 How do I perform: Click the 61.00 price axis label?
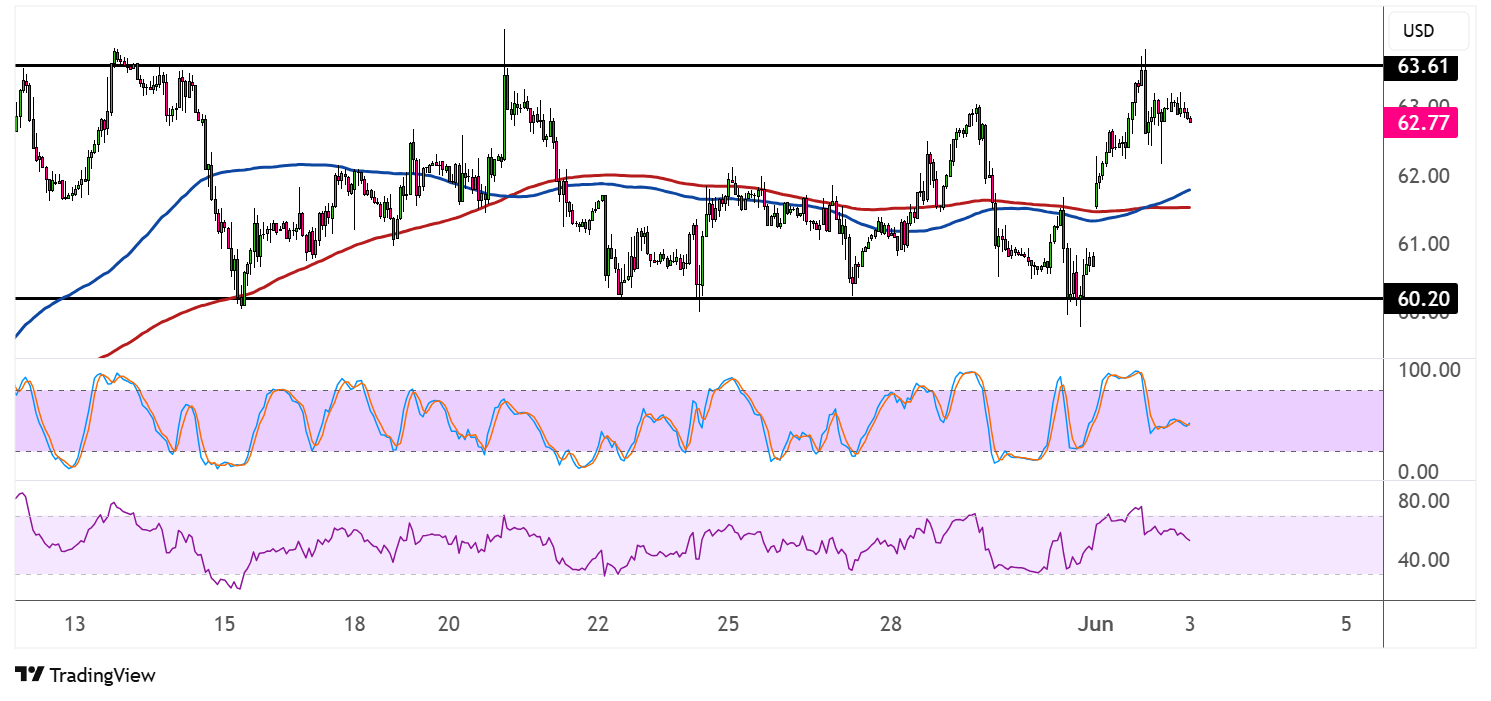click(x=1423, y=244)
